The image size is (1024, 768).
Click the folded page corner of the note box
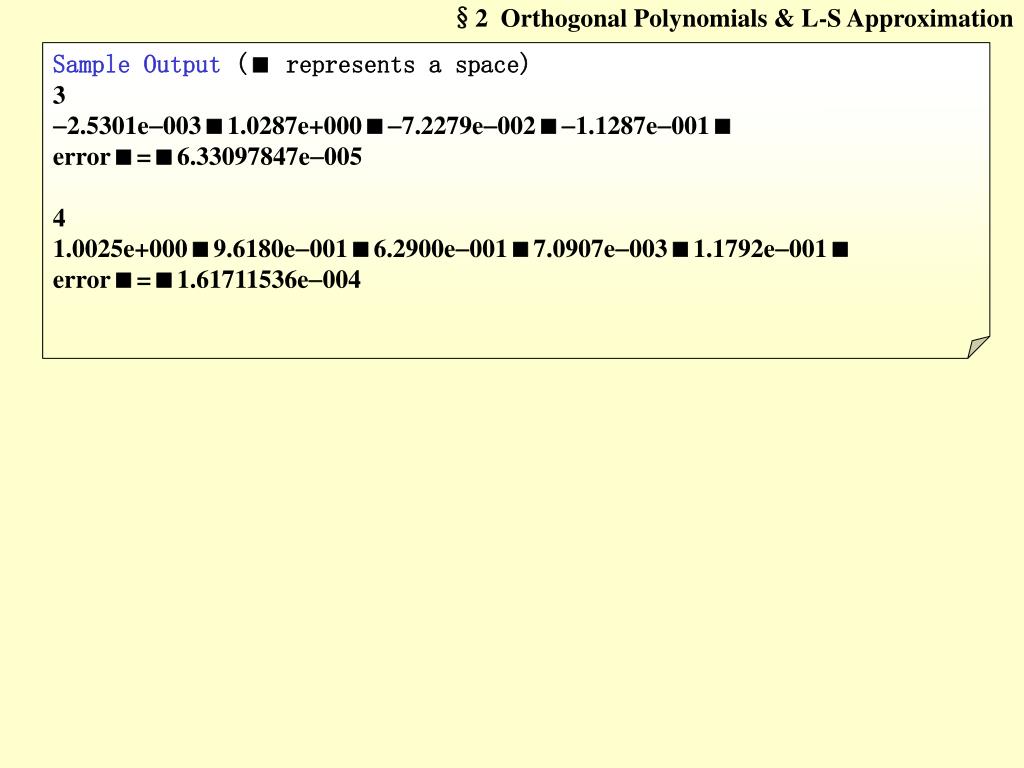point(978,347)
